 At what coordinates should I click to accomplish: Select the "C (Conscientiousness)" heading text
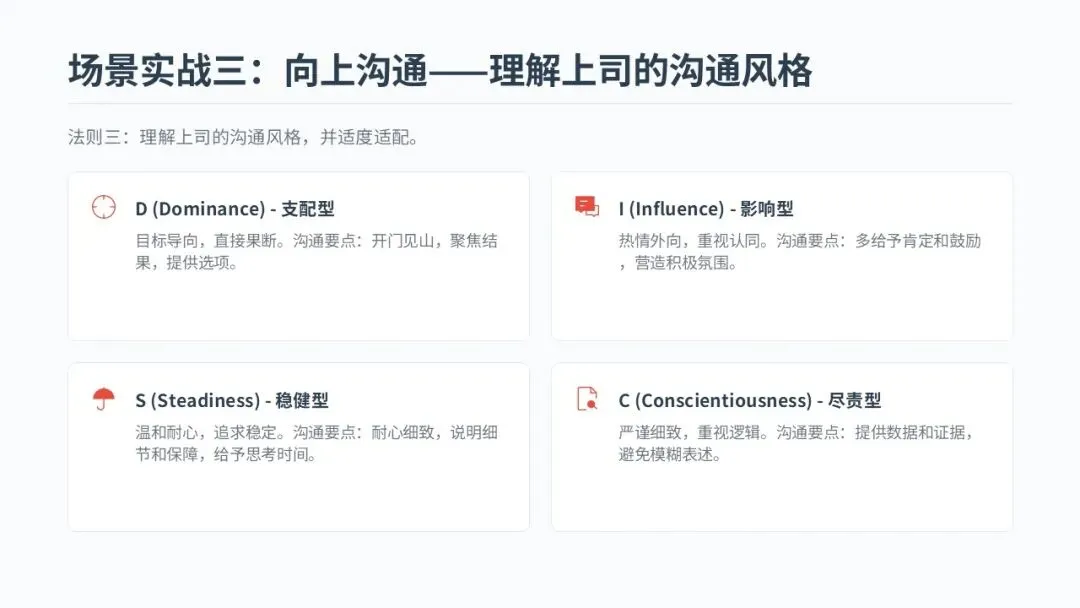(714, 401)
